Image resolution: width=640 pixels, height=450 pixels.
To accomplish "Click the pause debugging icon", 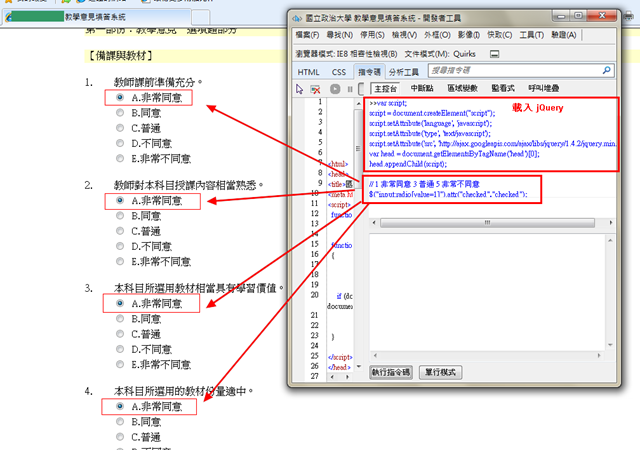I will pos(350,89).
